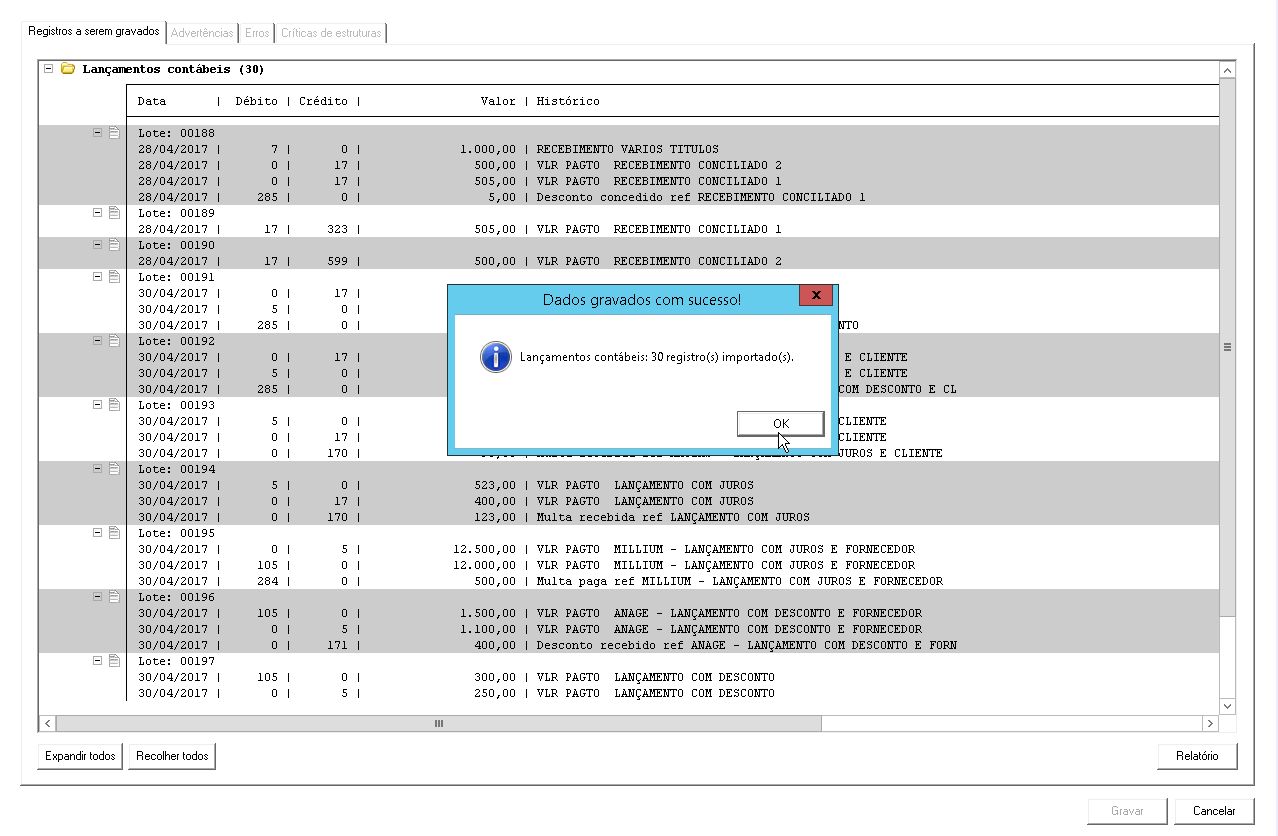Collapse the Lote: 00196 node
The image size is (1278, 836).
point(98,596)
